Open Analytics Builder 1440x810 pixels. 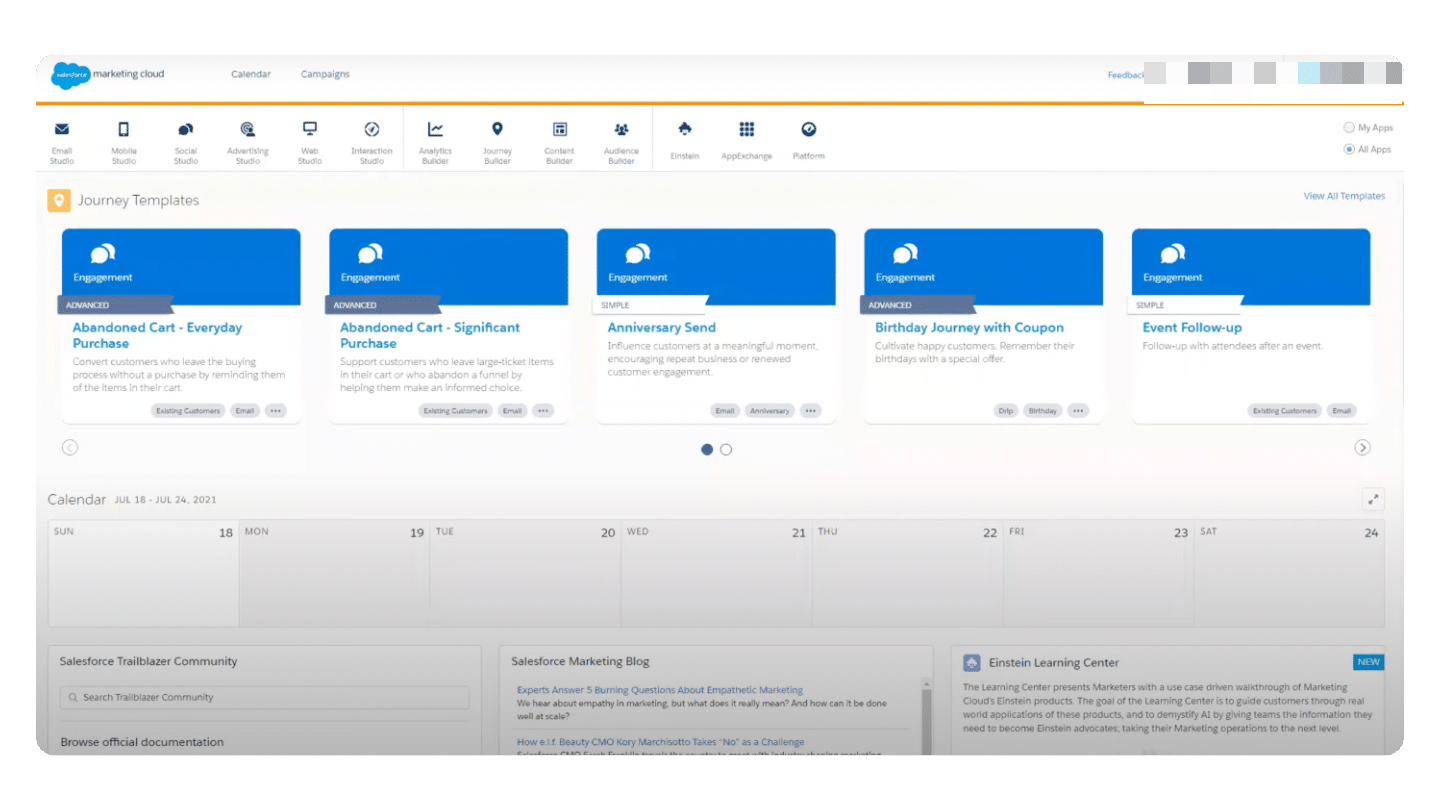click(435, 142)
